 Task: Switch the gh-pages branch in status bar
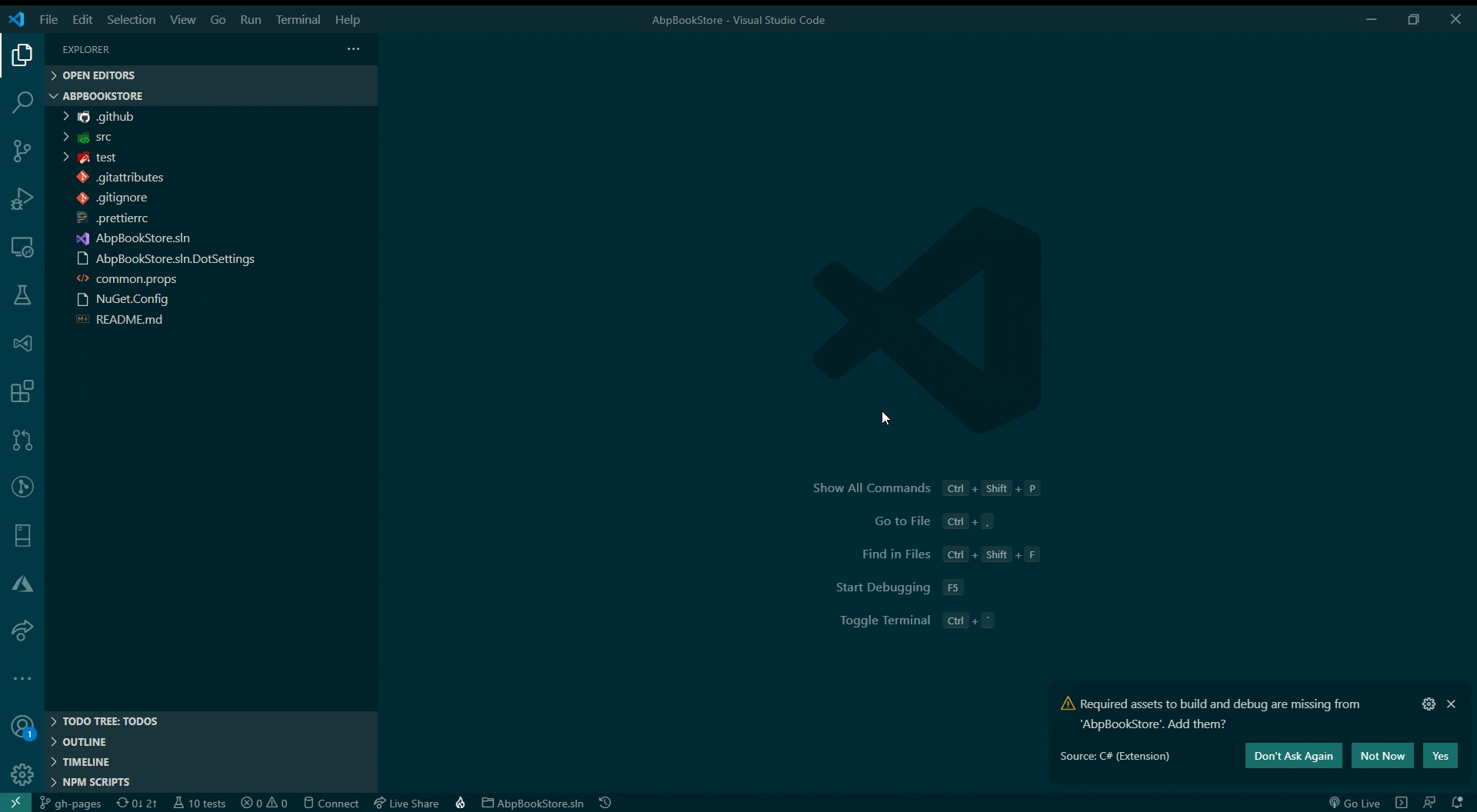click(x=71, y=803)
